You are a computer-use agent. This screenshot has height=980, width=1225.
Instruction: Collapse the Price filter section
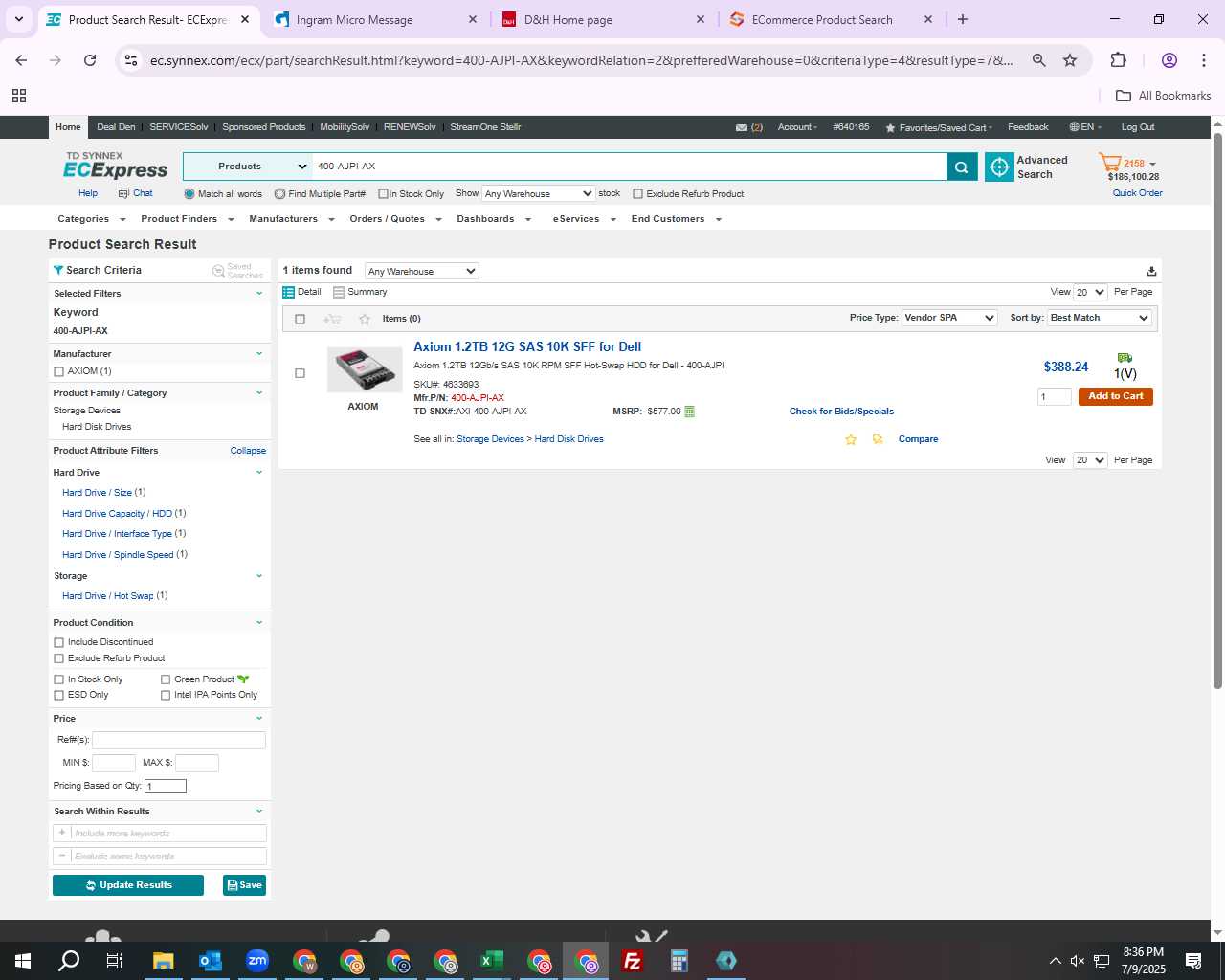pyautogui.click(x=258, y=719)
